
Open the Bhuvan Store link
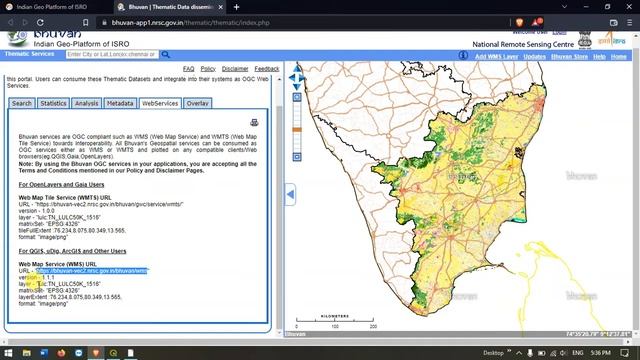coord(569,57)
